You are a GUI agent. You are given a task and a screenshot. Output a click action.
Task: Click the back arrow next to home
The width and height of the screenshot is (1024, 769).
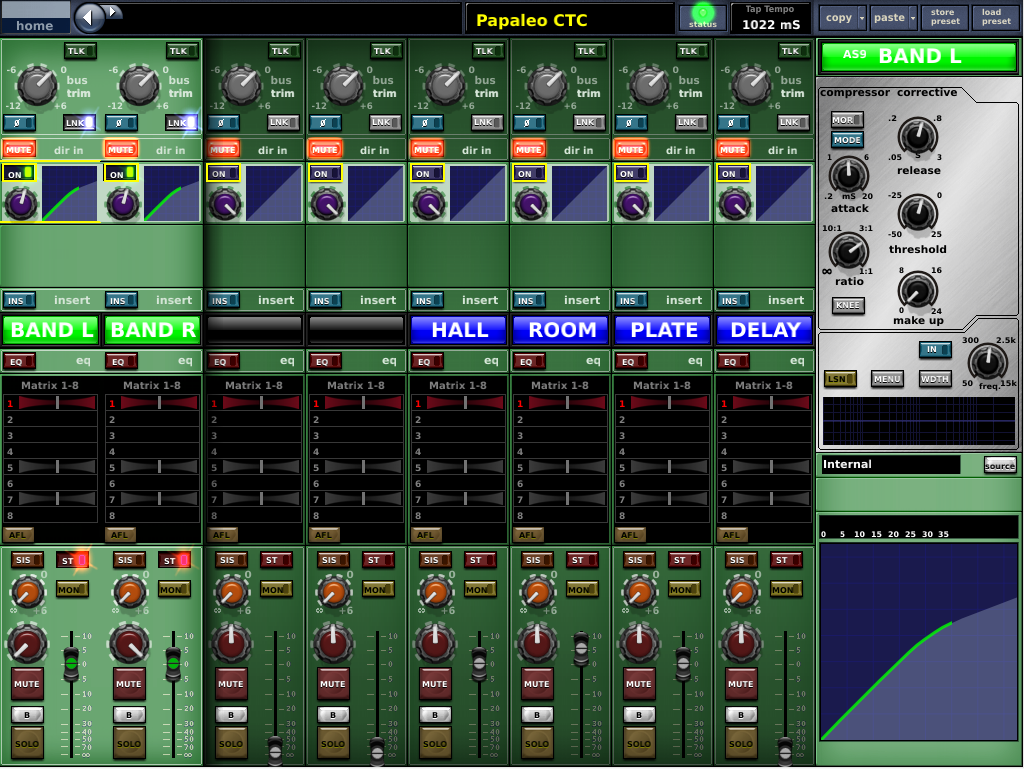[90, 17]
